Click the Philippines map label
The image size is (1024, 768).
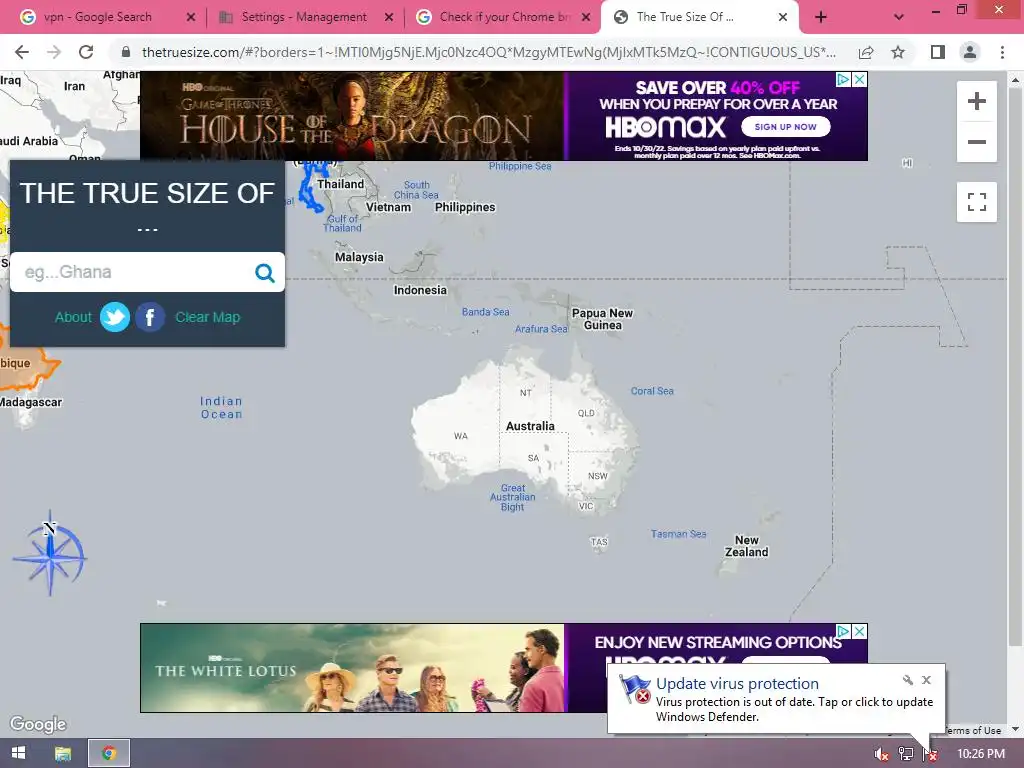pos(465,207)
